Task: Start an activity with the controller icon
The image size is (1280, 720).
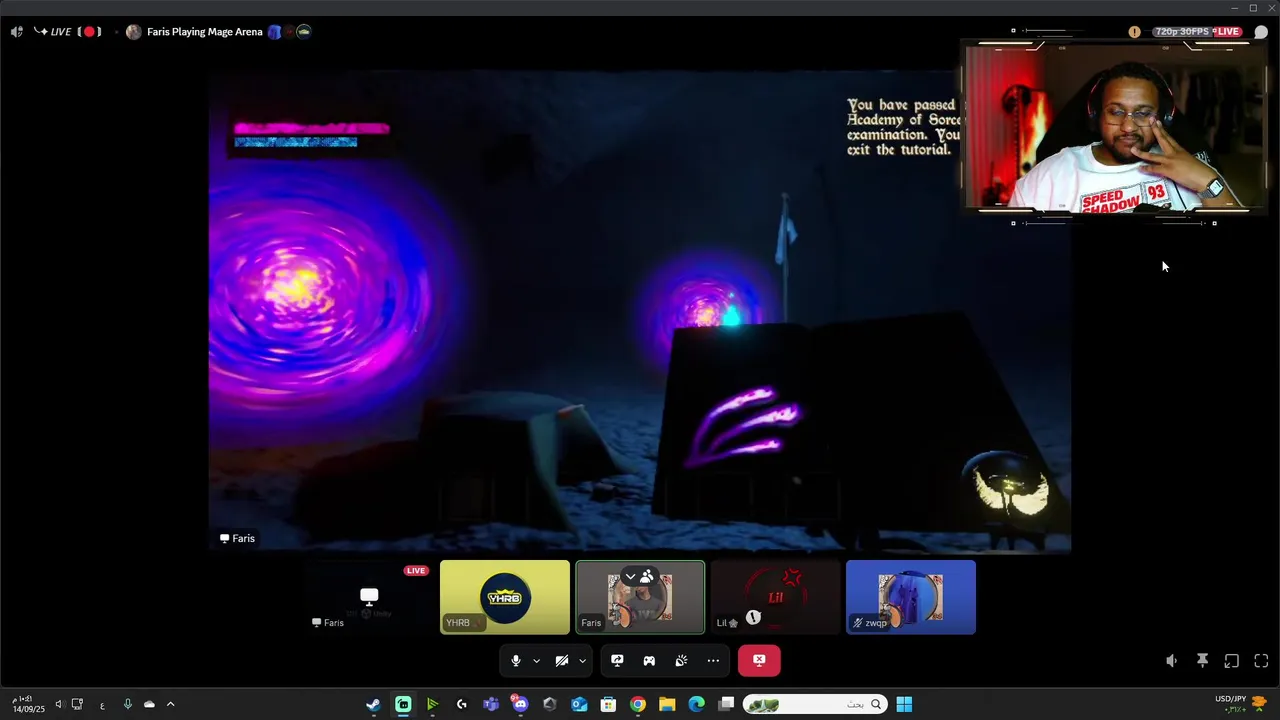Action: tap(649, 661)
